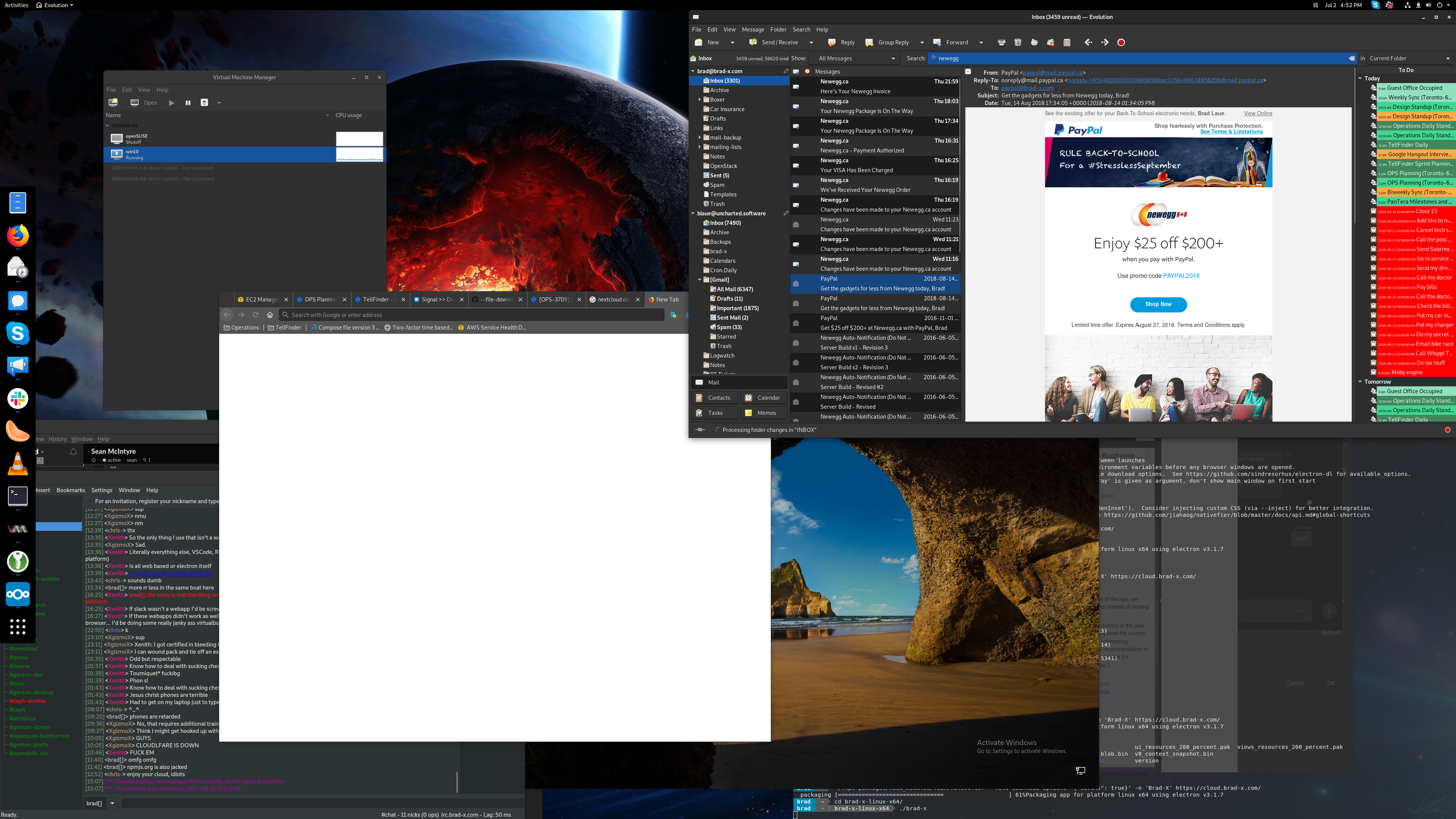Show applications grid in dock
Image resolution: width=1456 pixels, height=819 pixels.
tap(17, 626)
